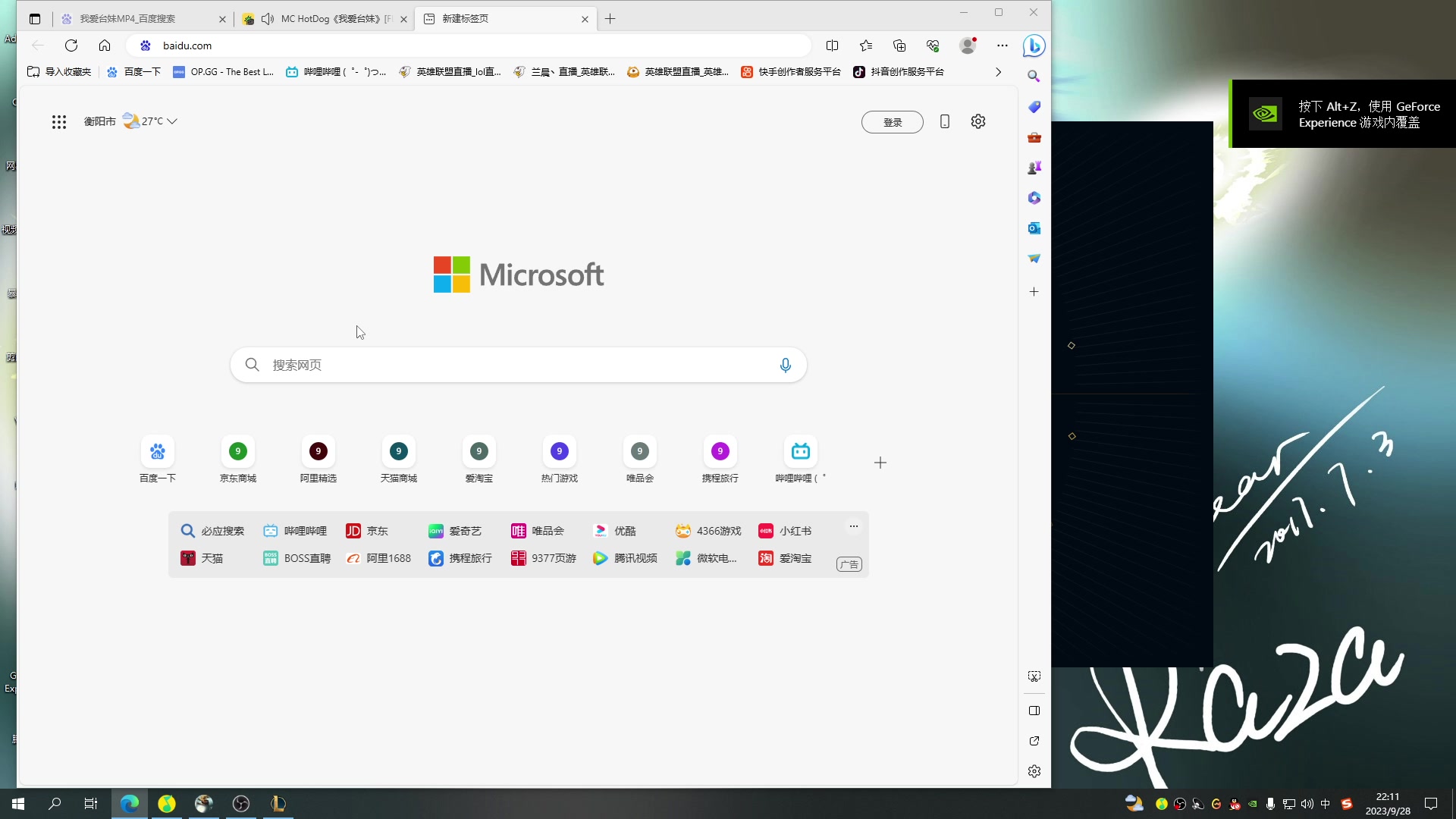Toggle the Edge sidebar visibility icon
1456x819 pixels.
1034,711
